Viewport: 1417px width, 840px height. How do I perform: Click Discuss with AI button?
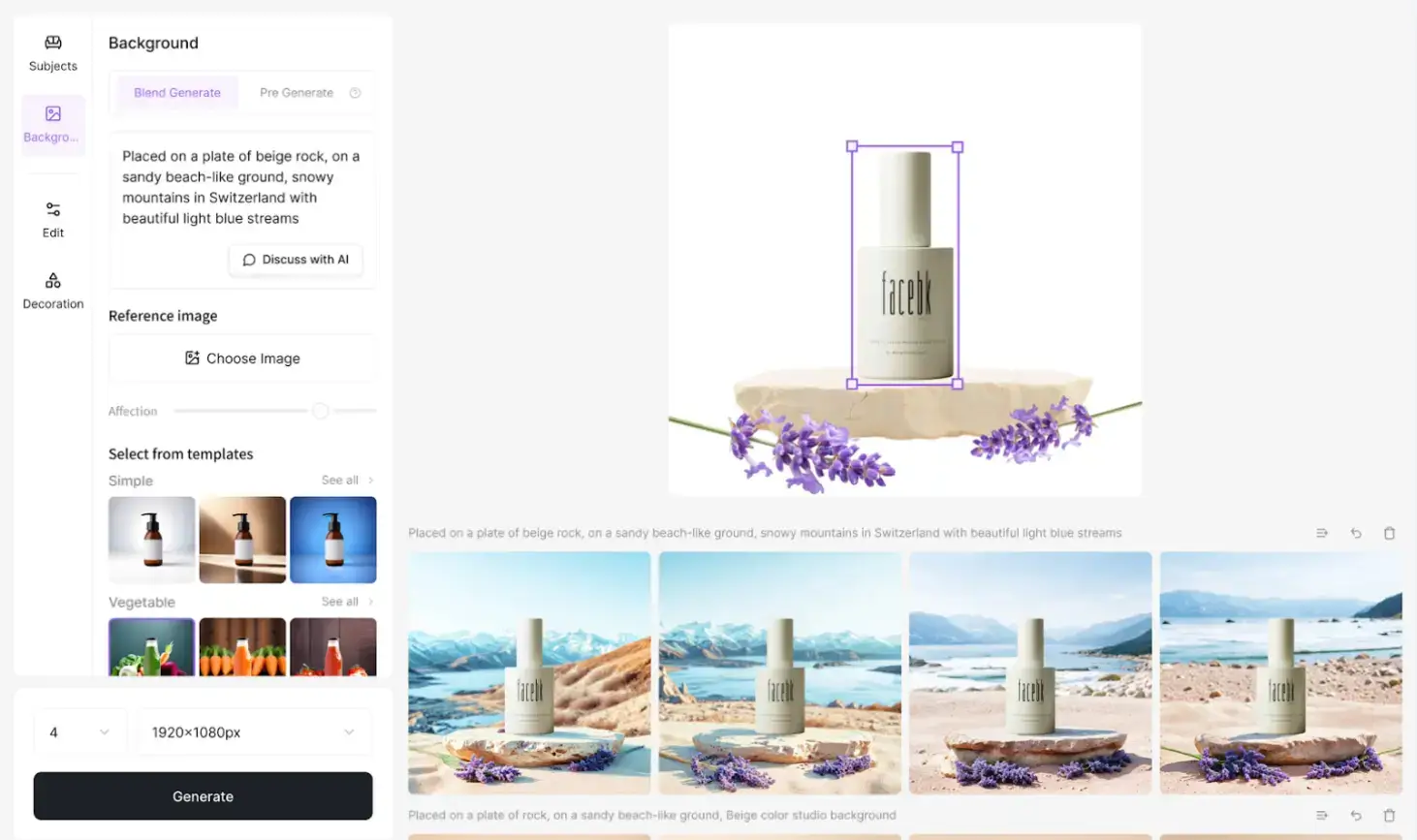point(296,260)
